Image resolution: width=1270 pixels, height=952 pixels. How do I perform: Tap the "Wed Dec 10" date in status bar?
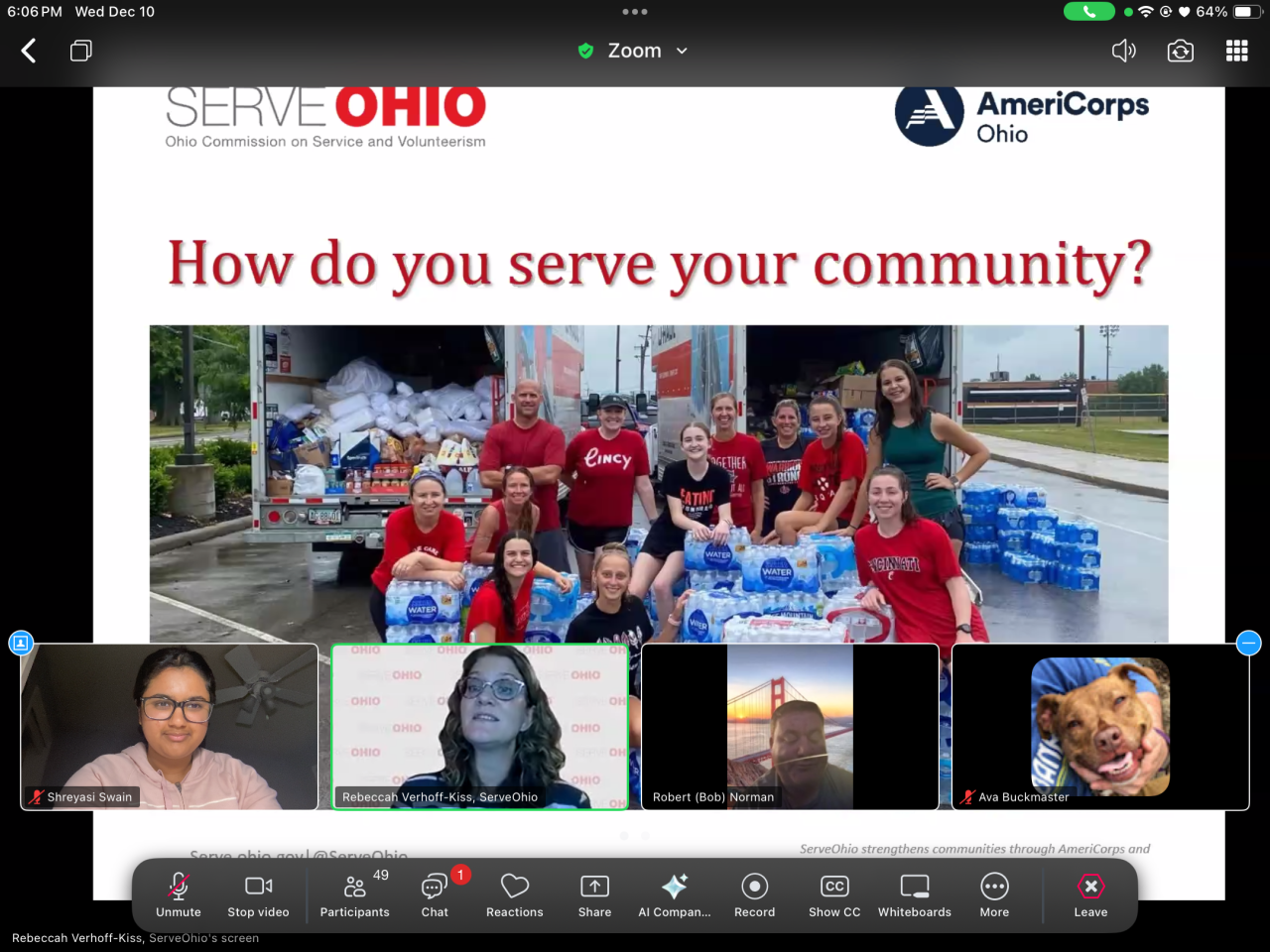pos(115,12)
